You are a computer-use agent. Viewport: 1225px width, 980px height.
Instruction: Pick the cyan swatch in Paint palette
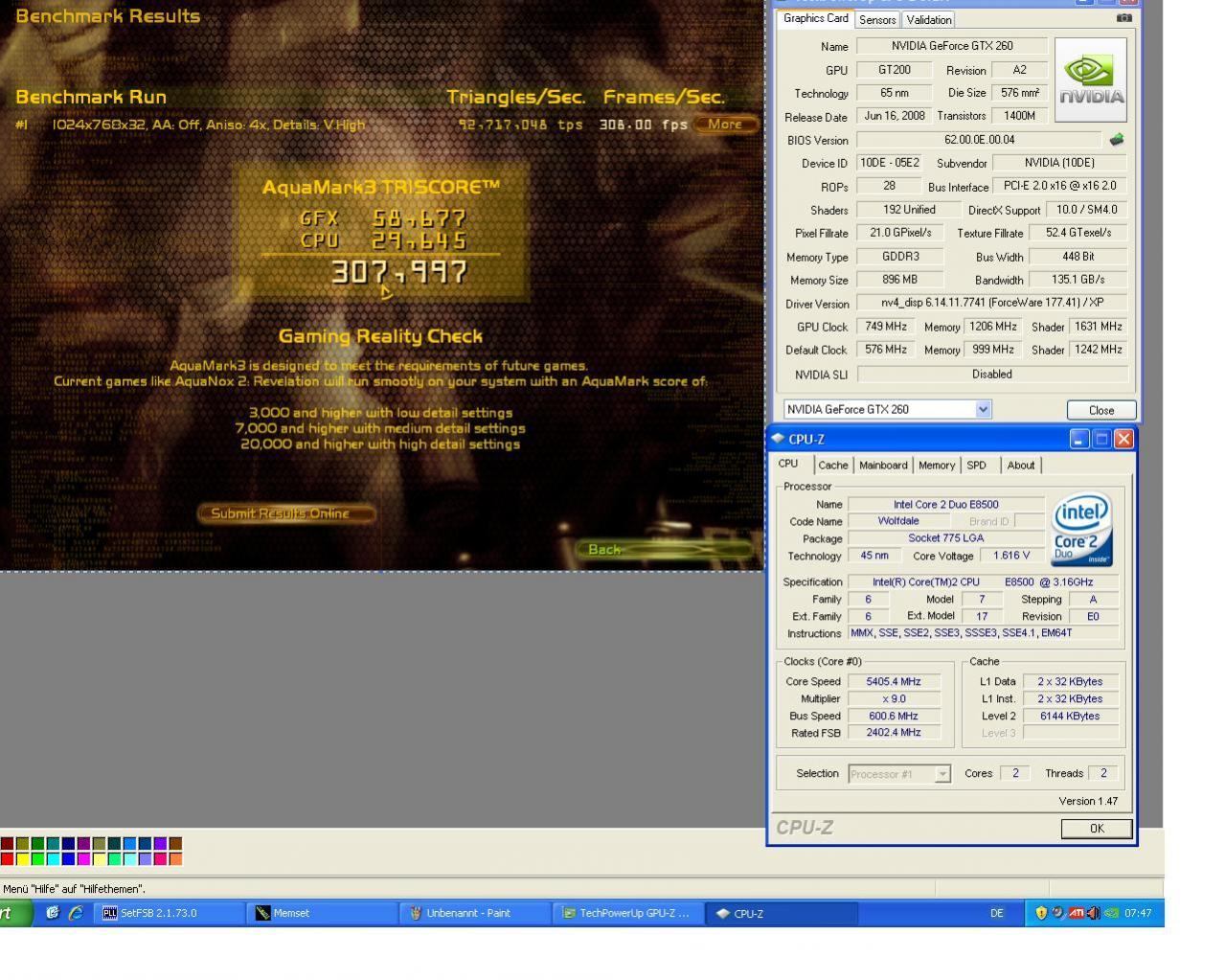(x=53, y=859)
